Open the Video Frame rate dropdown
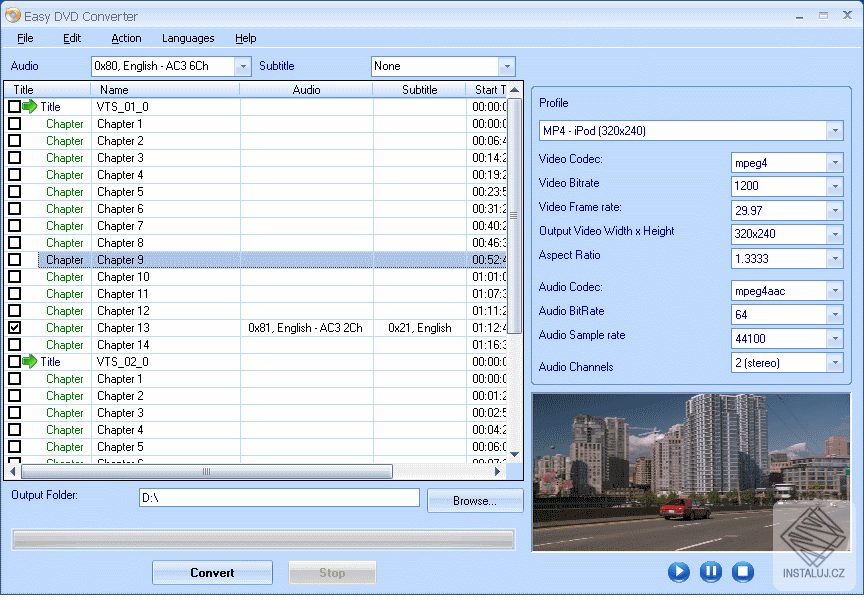Viewport: 864px width, 600px height. click(836, 210)
